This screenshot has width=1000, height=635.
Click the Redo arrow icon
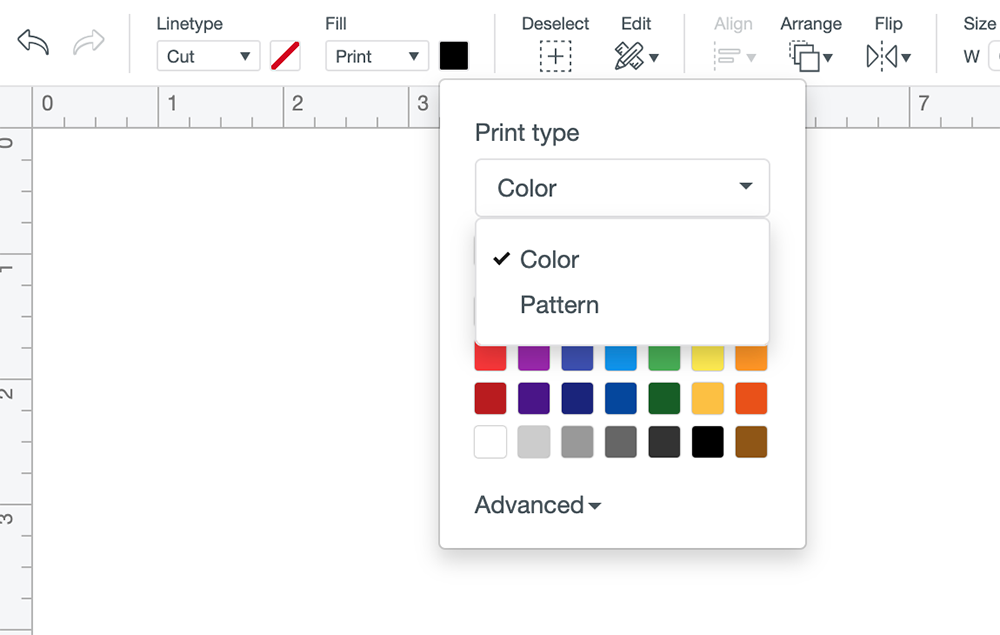tap(89, 43)
